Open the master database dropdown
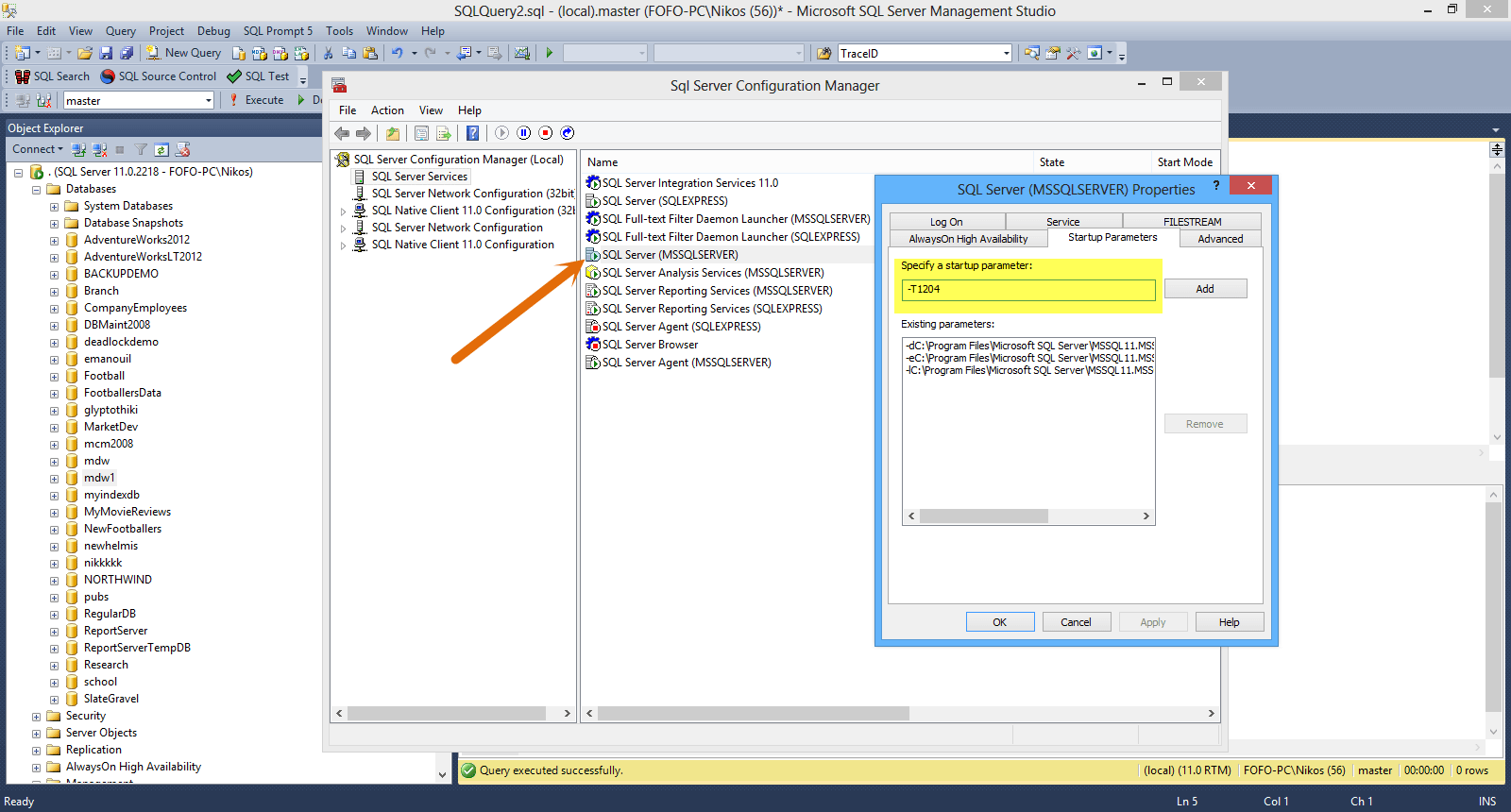Viewport: 1511px width, 812px height. pos(209,101)
